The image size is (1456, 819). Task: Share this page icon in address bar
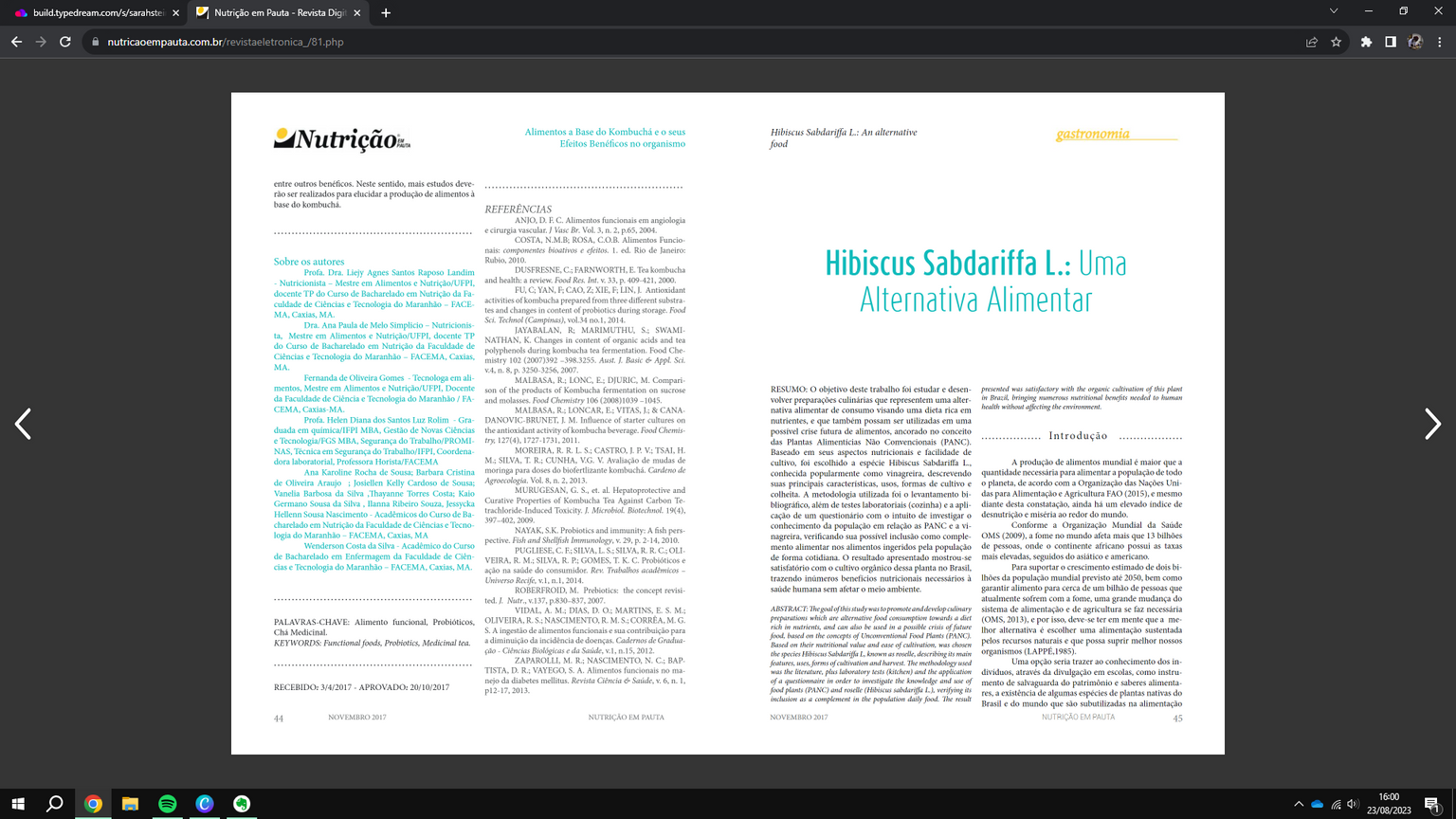pyautogui.click(x=1312, y=42)
